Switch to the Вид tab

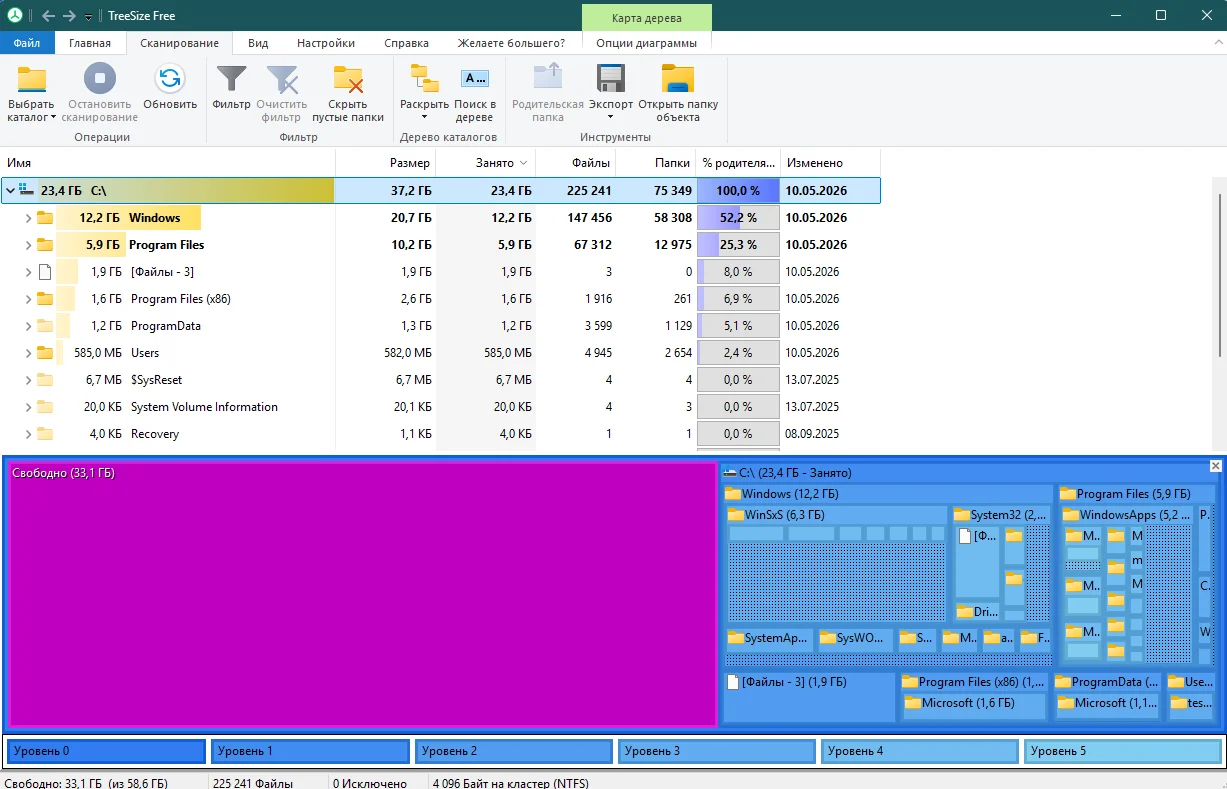[x=258, y=43]
